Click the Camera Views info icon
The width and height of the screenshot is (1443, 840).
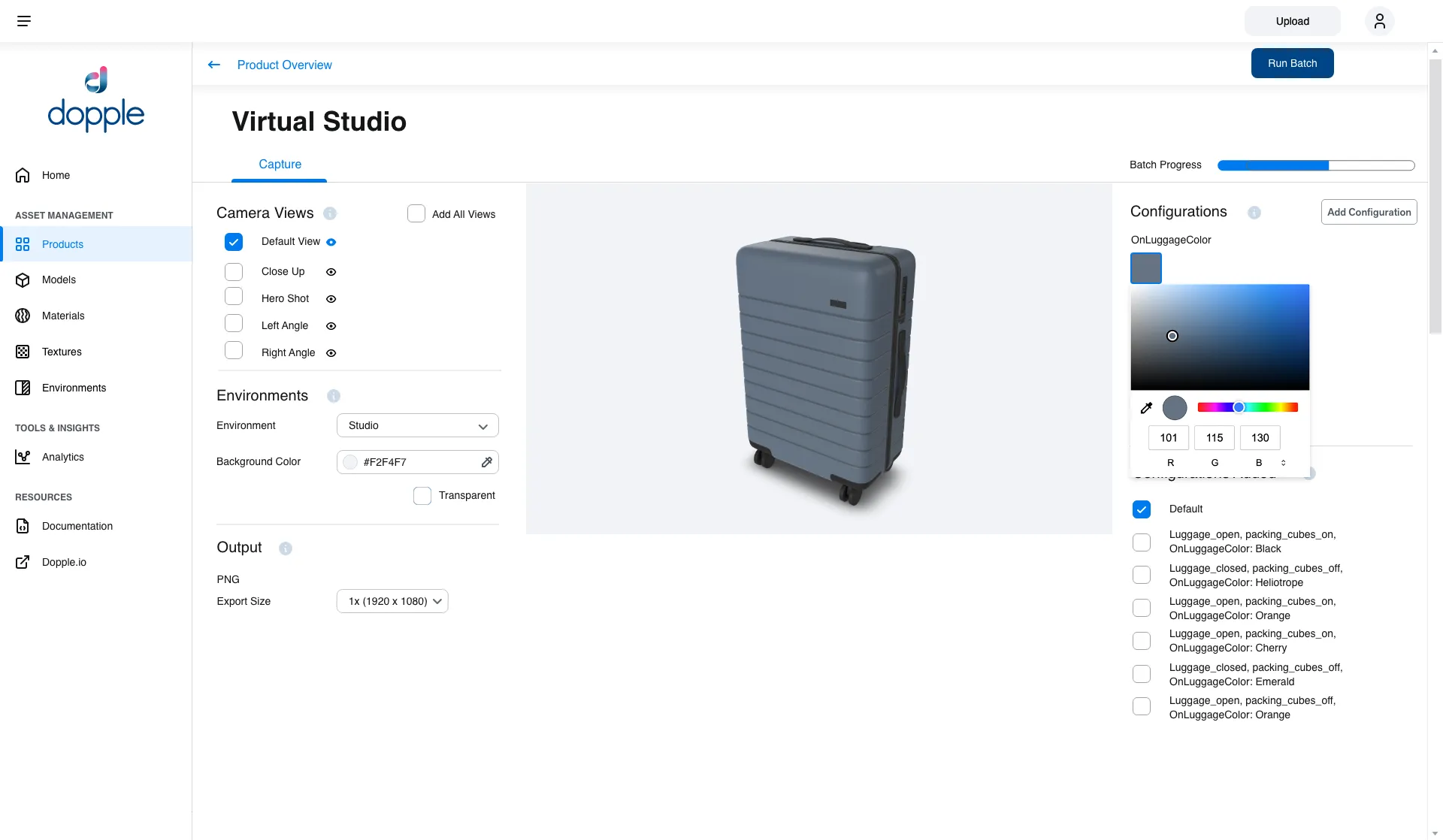click(330, 213)
